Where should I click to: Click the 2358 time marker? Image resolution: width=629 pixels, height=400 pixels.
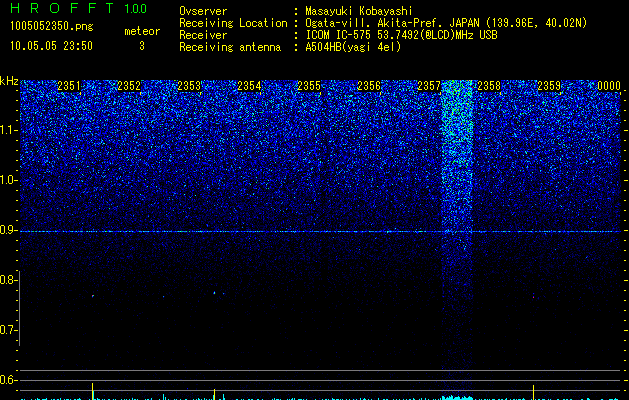point(489,86)
